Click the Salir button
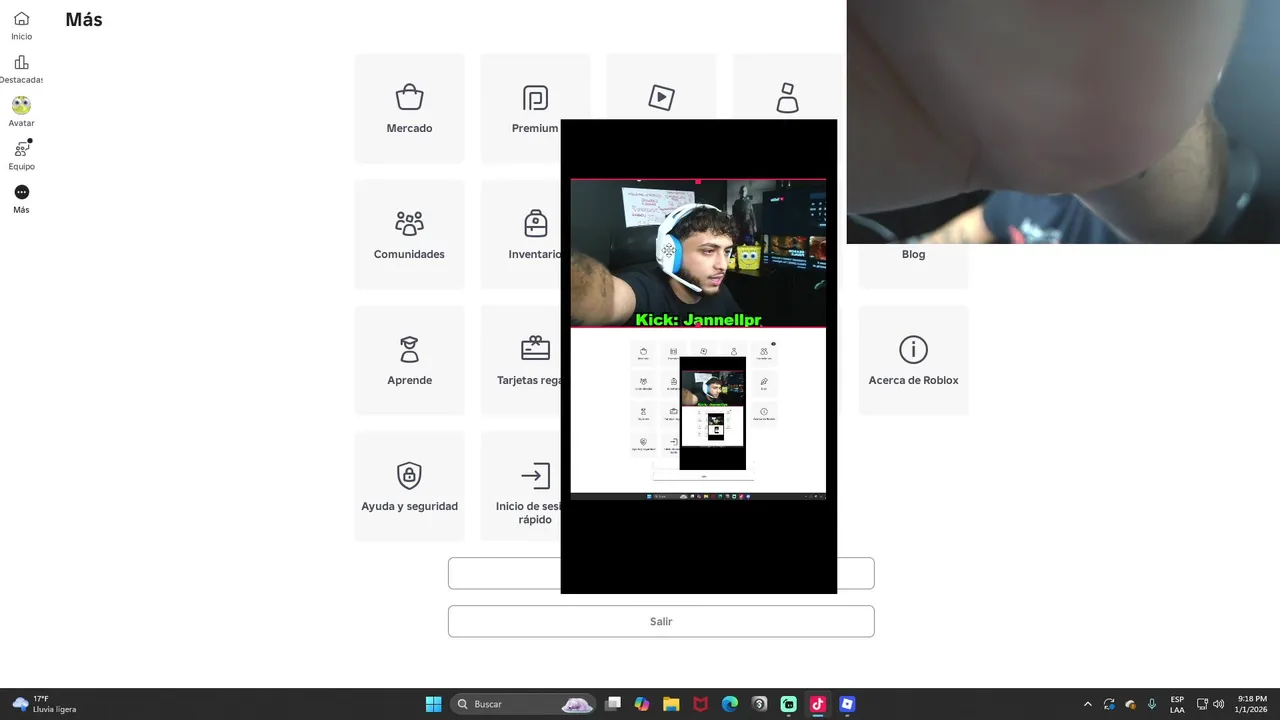 [661, 621]
